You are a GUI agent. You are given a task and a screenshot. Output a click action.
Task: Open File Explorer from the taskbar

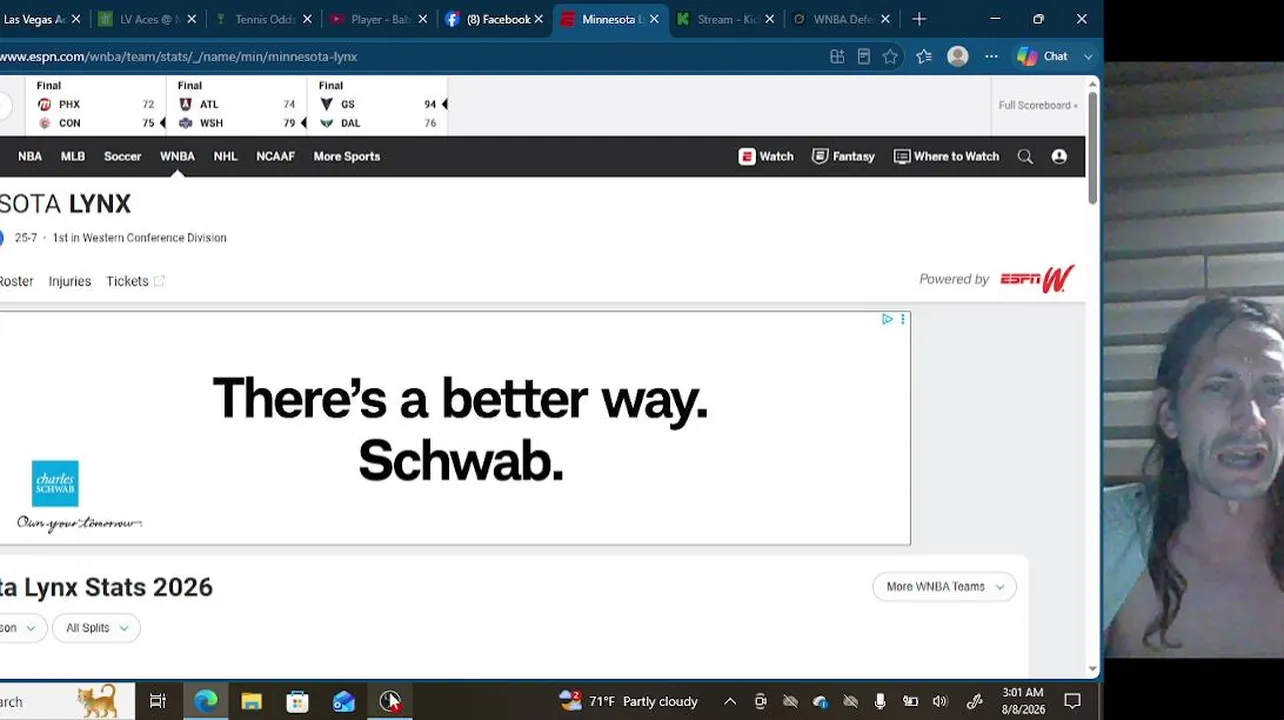251,701
